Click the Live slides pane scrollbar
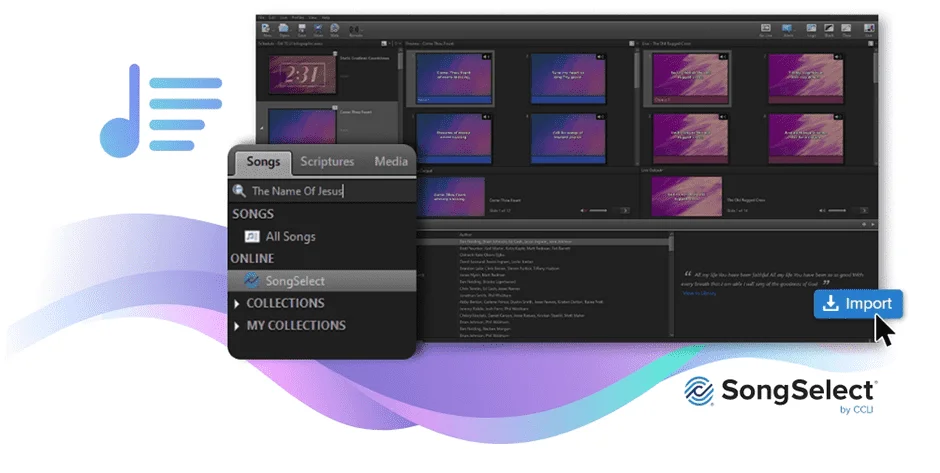Viewport: 940px width, 473px height. point(875,105)
